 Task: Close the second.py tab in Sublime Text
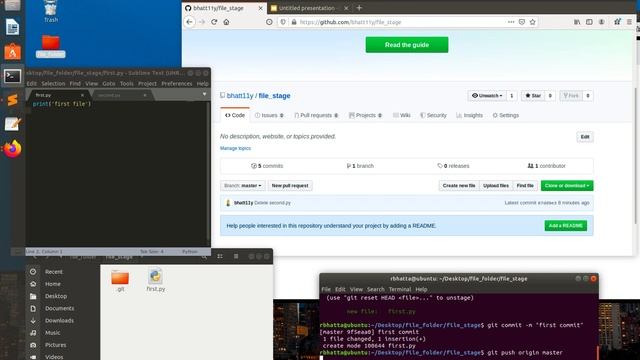pyautogui.click(x=145, y=95)
